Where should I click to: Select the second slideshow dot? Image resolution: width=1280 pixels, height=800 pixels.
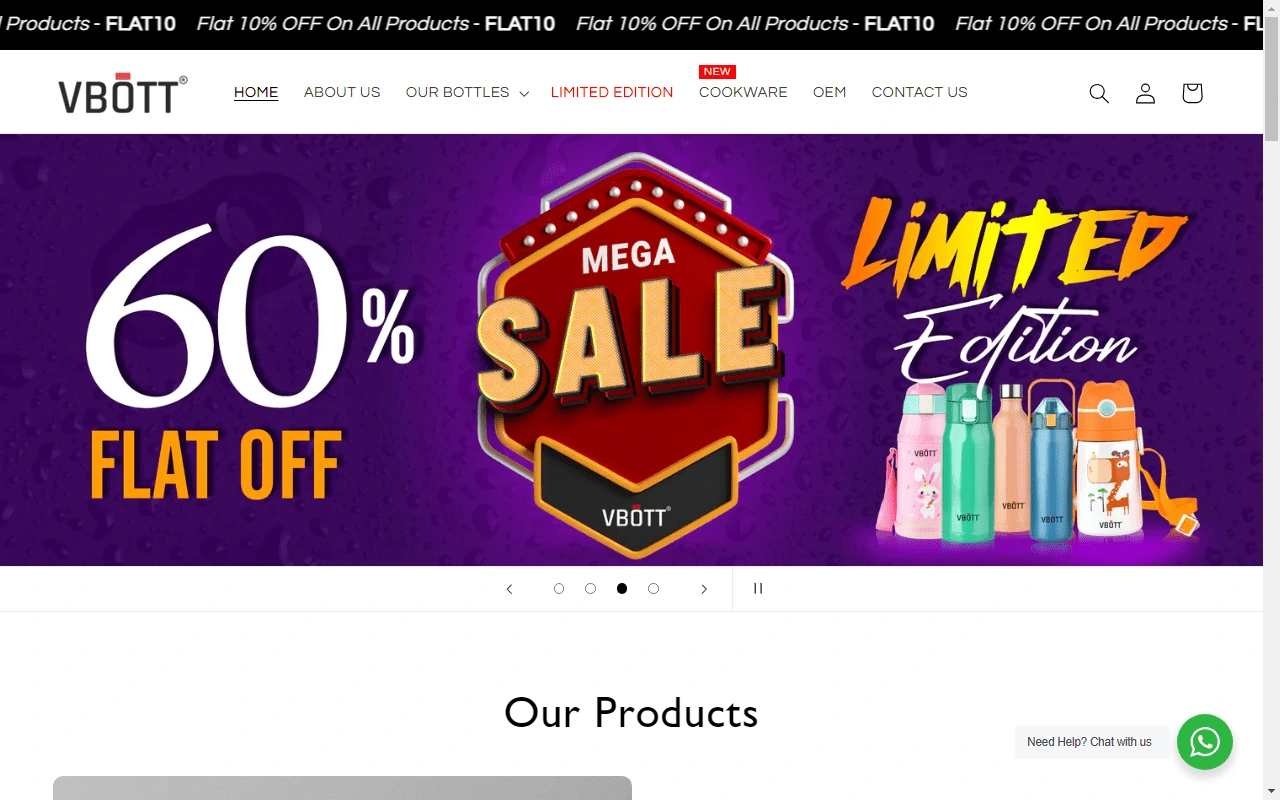590,589
